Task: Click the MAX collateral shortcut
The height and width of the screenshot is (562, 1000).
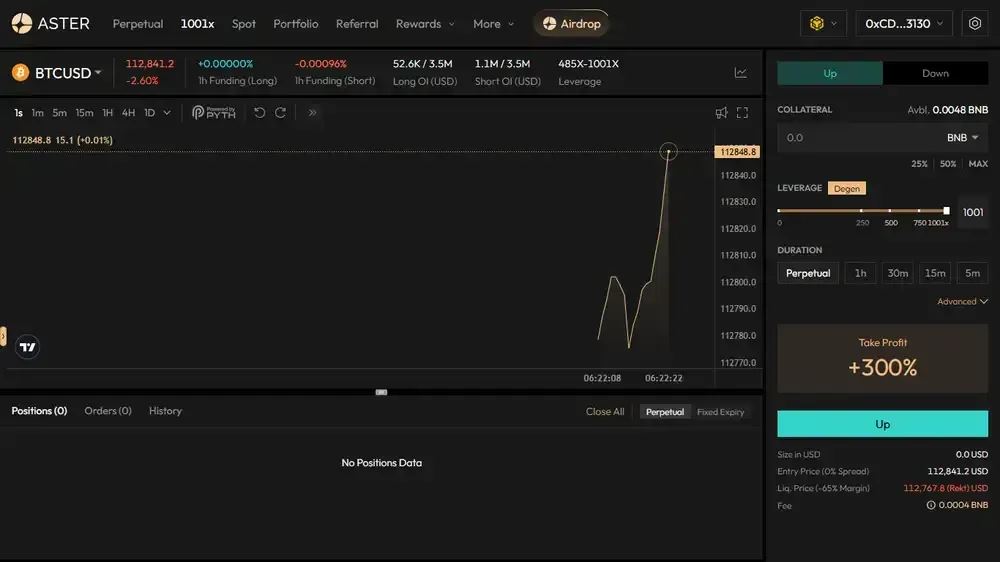Action: [x=978, y=164]
